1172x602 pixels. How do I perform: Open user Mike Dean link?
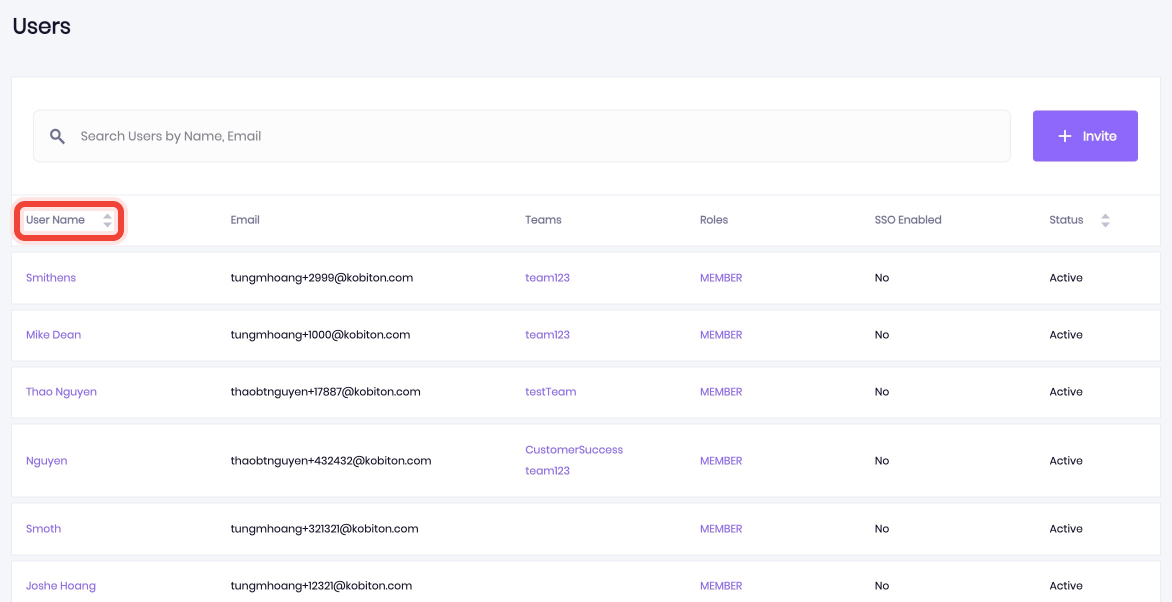click(x=53, y=334)
